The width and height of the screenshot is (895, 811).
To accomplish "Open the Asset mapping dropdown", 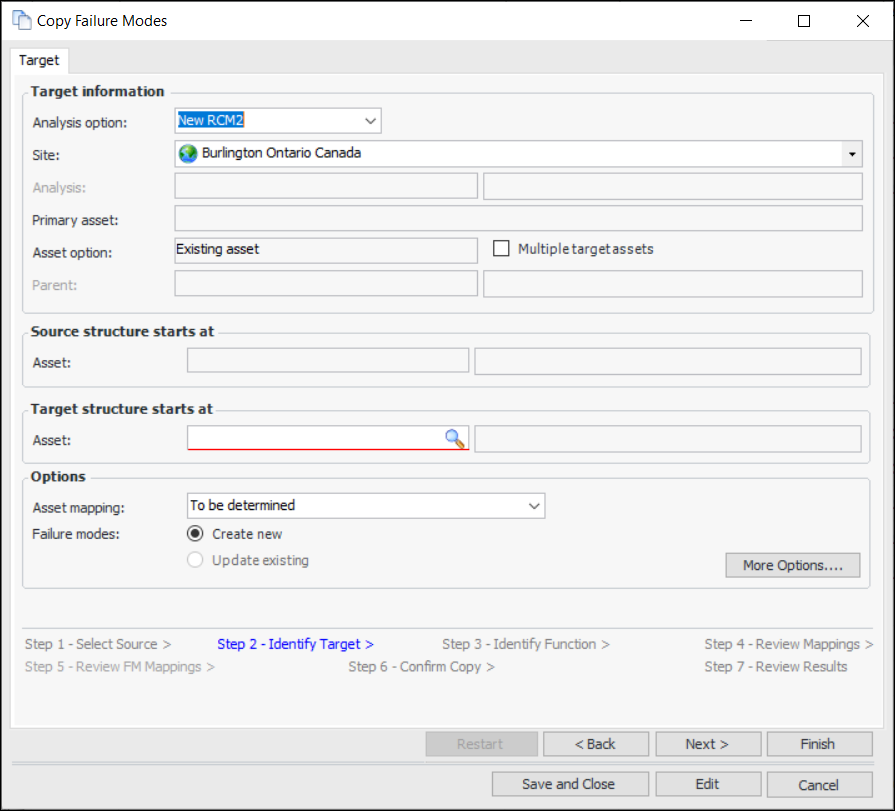I will [x=534, y=506].
